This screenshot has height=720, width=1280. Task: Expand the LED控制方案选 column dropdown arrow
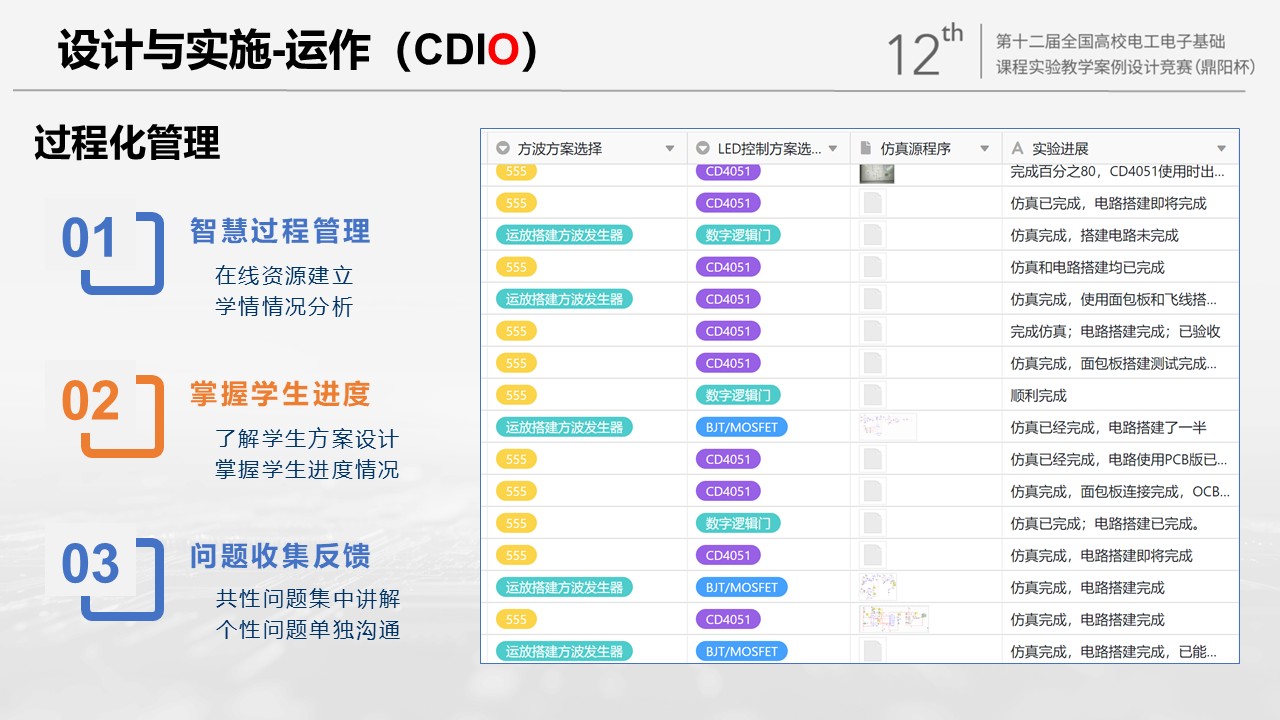(x=833, y=149)
